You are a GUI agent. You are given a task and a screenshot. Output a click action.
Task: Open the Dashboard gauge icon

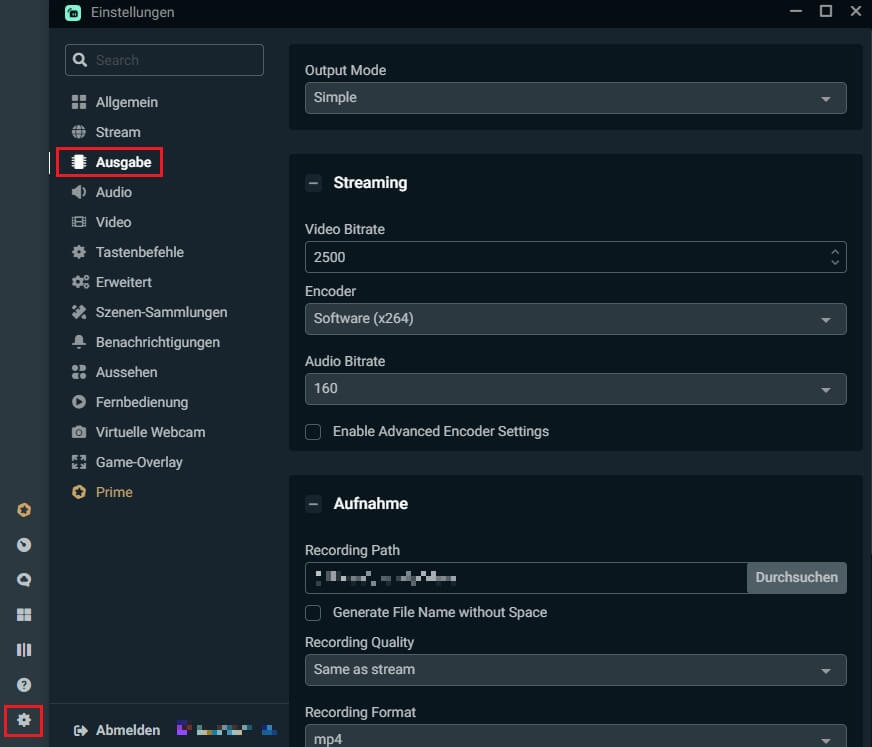(22, 545)
